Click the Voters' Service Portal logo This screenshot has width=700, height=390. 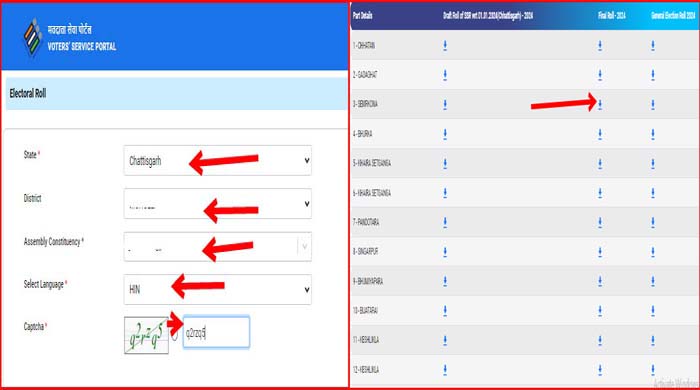[33, 37]
